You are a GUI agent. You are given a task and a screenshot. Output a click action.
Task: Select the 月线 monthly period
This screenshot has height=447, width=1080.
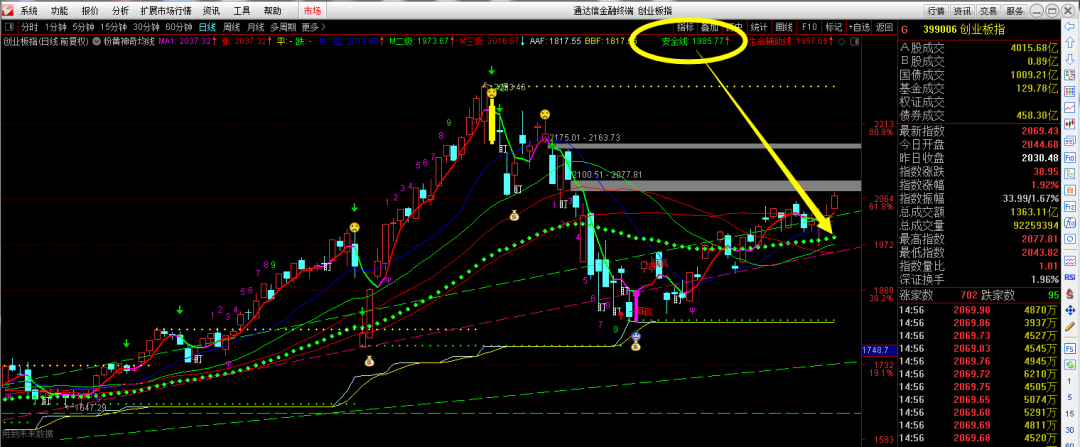coord(256,27)
